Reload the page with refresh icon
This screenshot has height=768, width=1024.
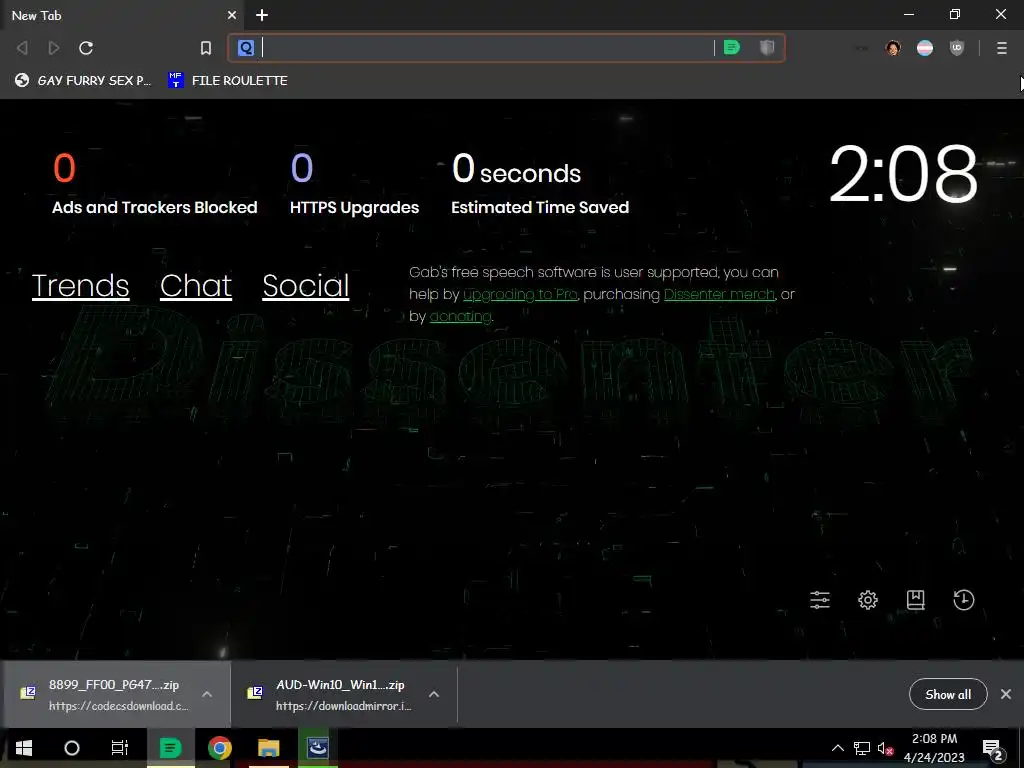click(x=86, y=48)
